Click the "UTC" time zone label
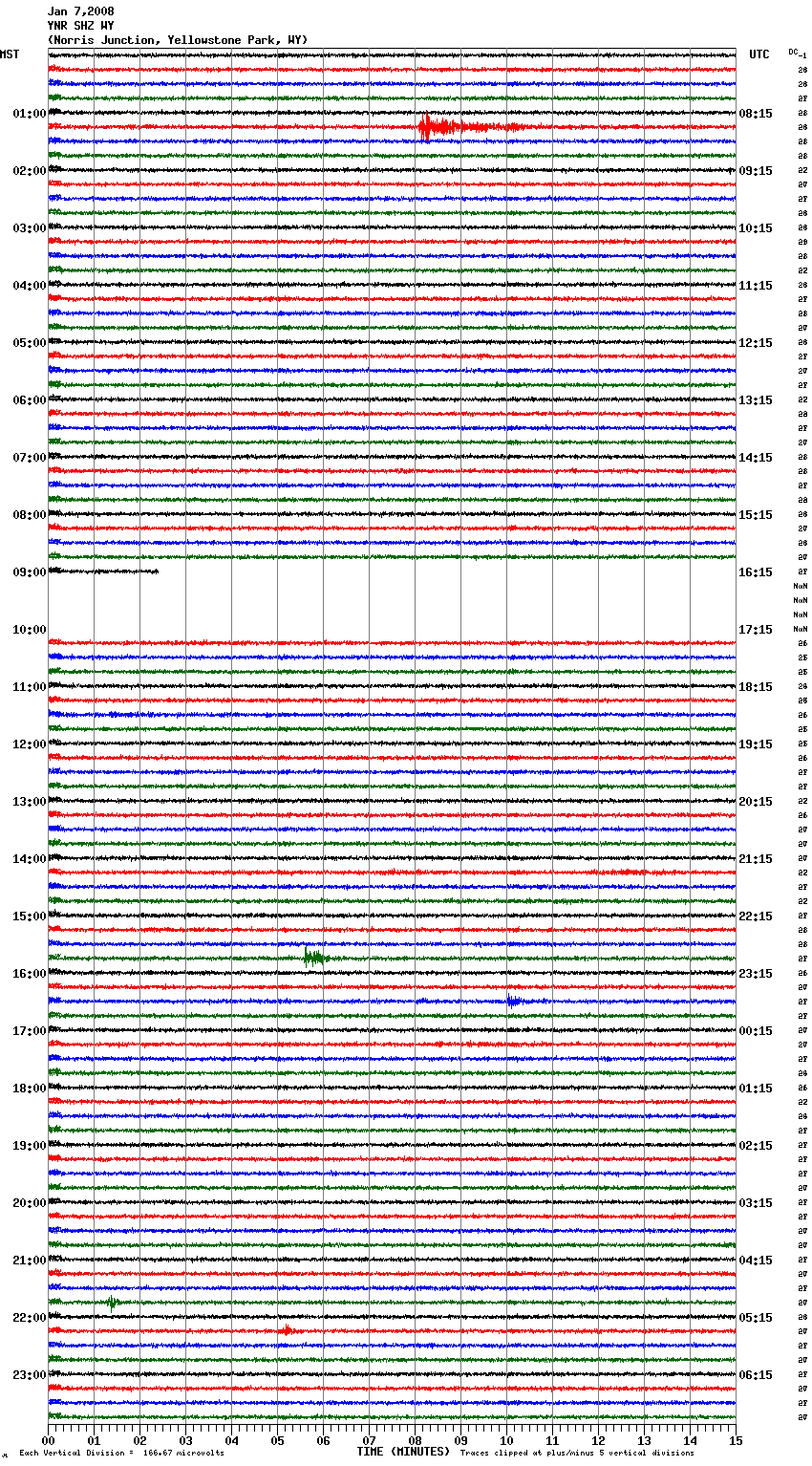The image size is (812, 1466). tap(759, 54)
